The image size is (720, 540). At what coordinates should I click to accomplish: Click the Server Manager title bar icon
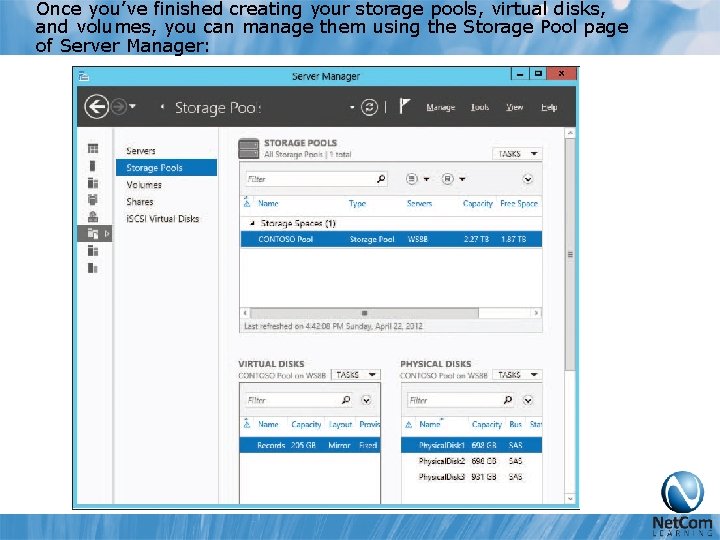coord(83,76)
